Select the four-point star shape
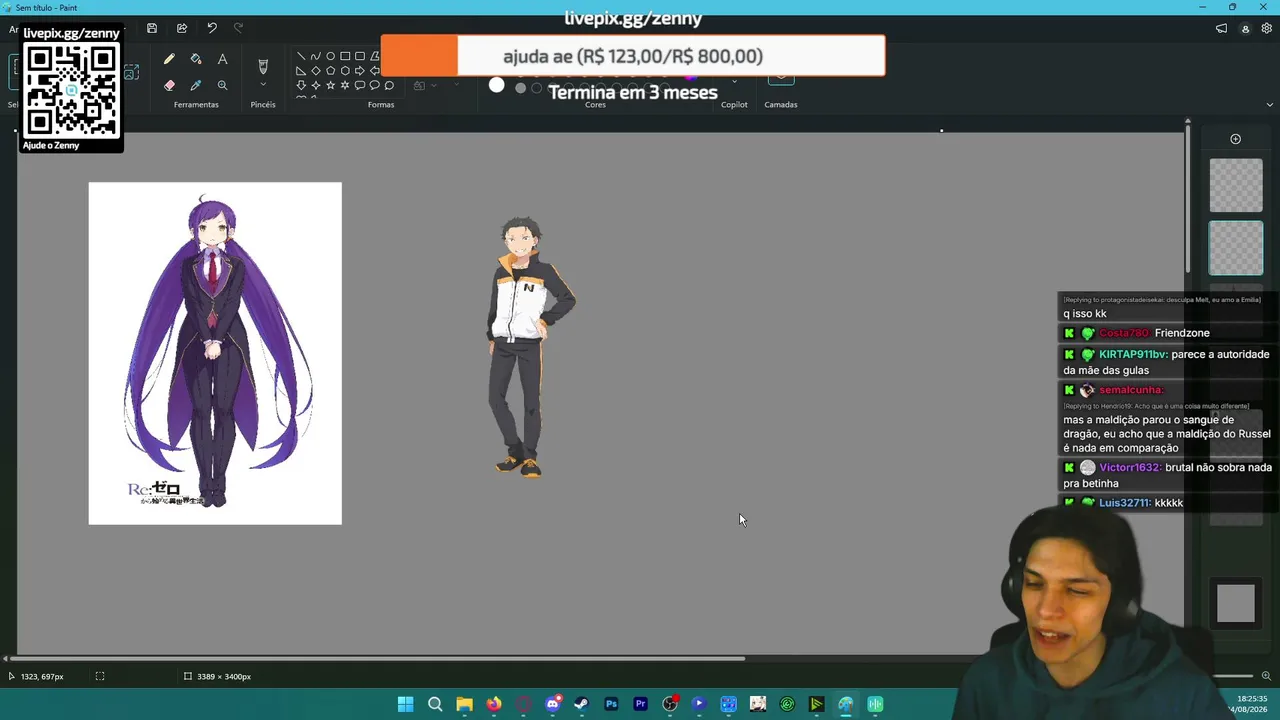This screenshot has width=1280, height=720. [x=316, y=85]
